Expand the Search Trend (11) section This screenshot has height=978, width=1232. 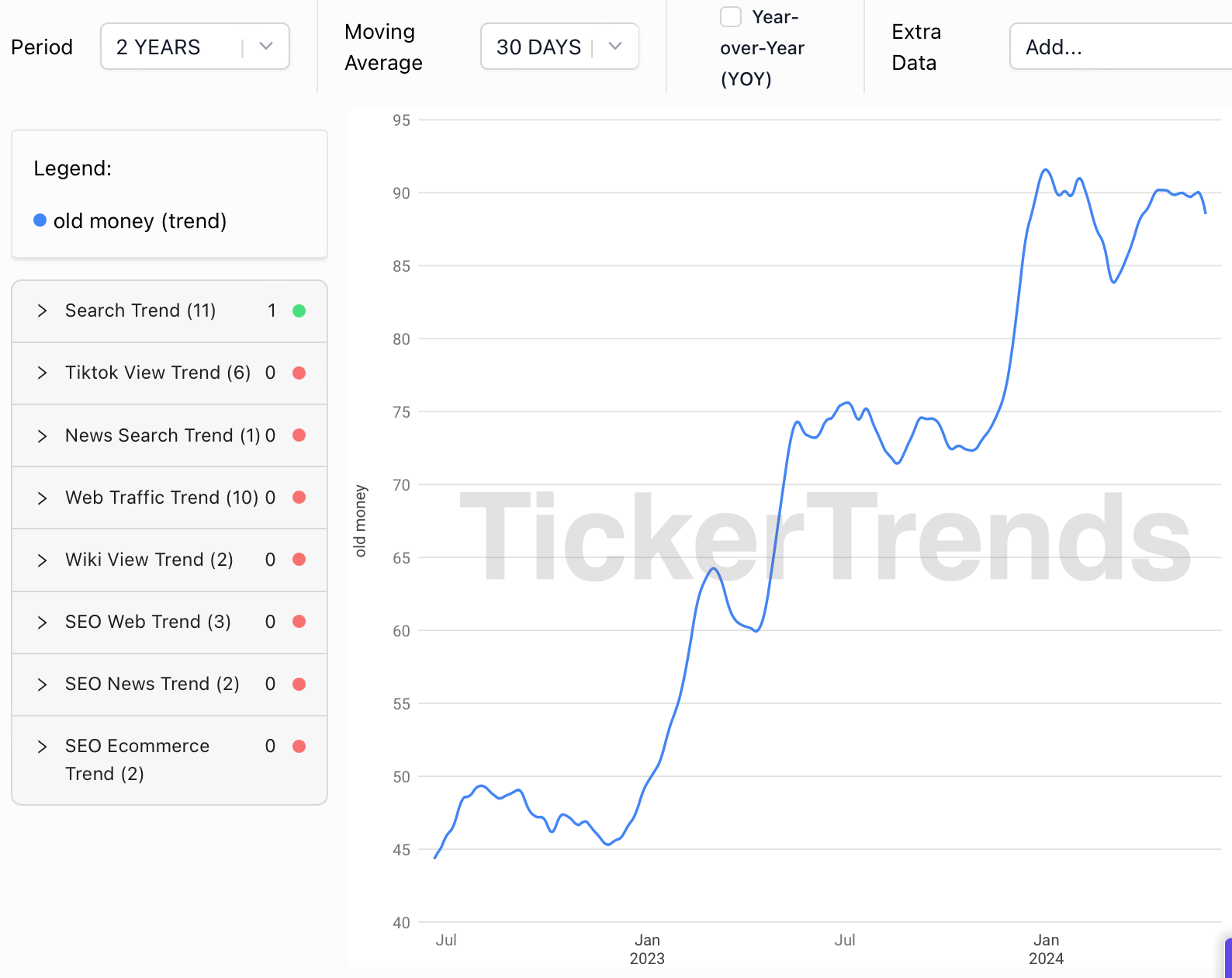click(43, 310)
